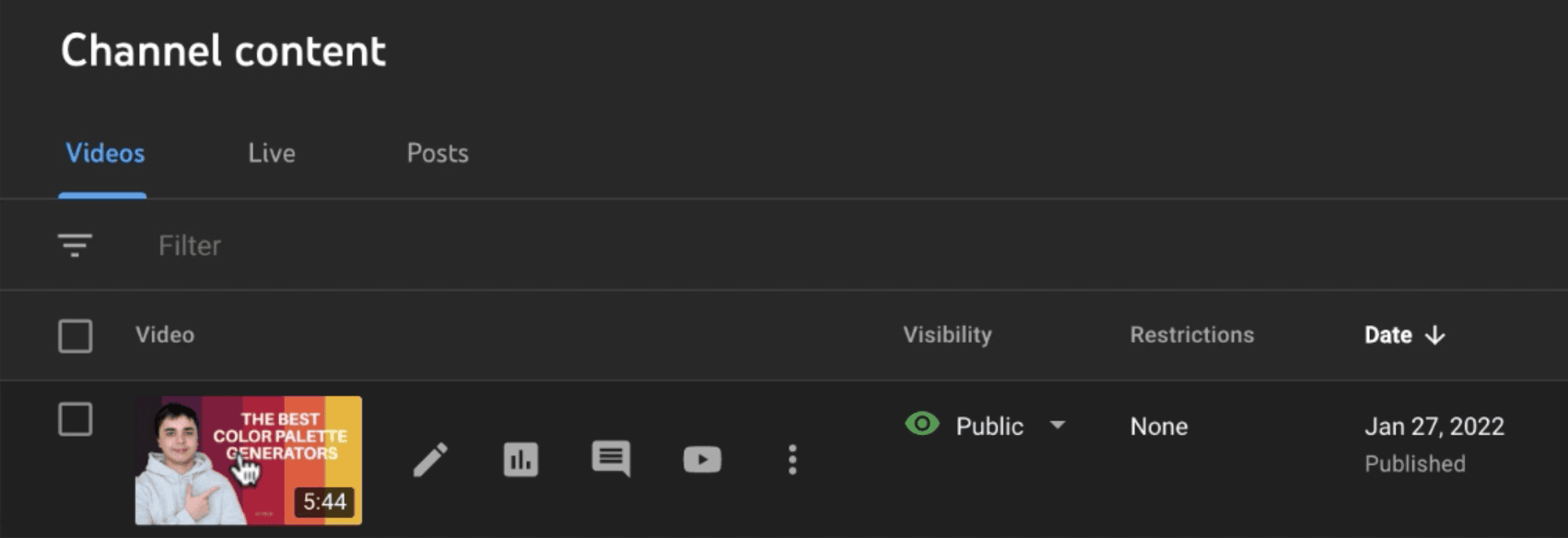
Task: Sort by the Date column header
Action: tap(1388, 335)
